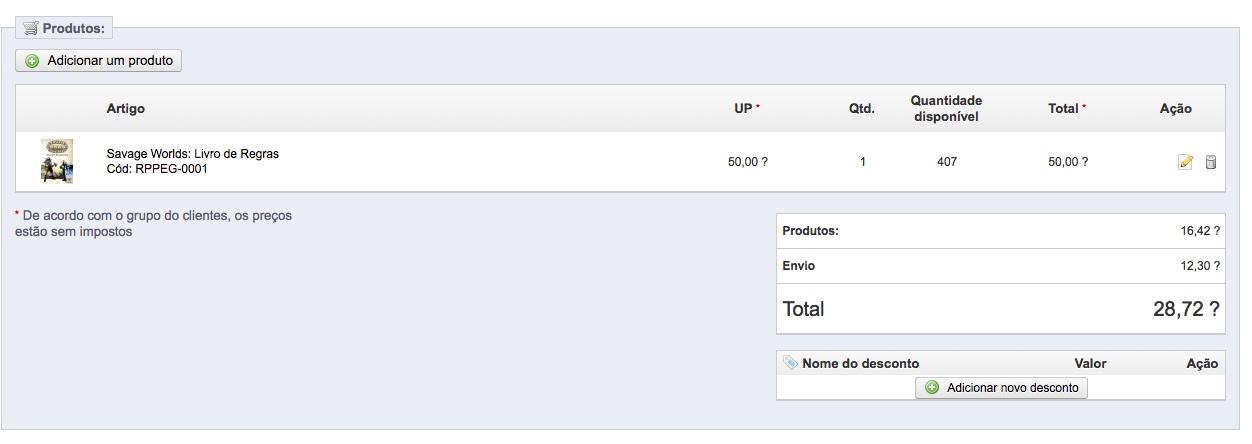
Task: Click the trash delete icon in Ação column
Action: coord(1210,162)
